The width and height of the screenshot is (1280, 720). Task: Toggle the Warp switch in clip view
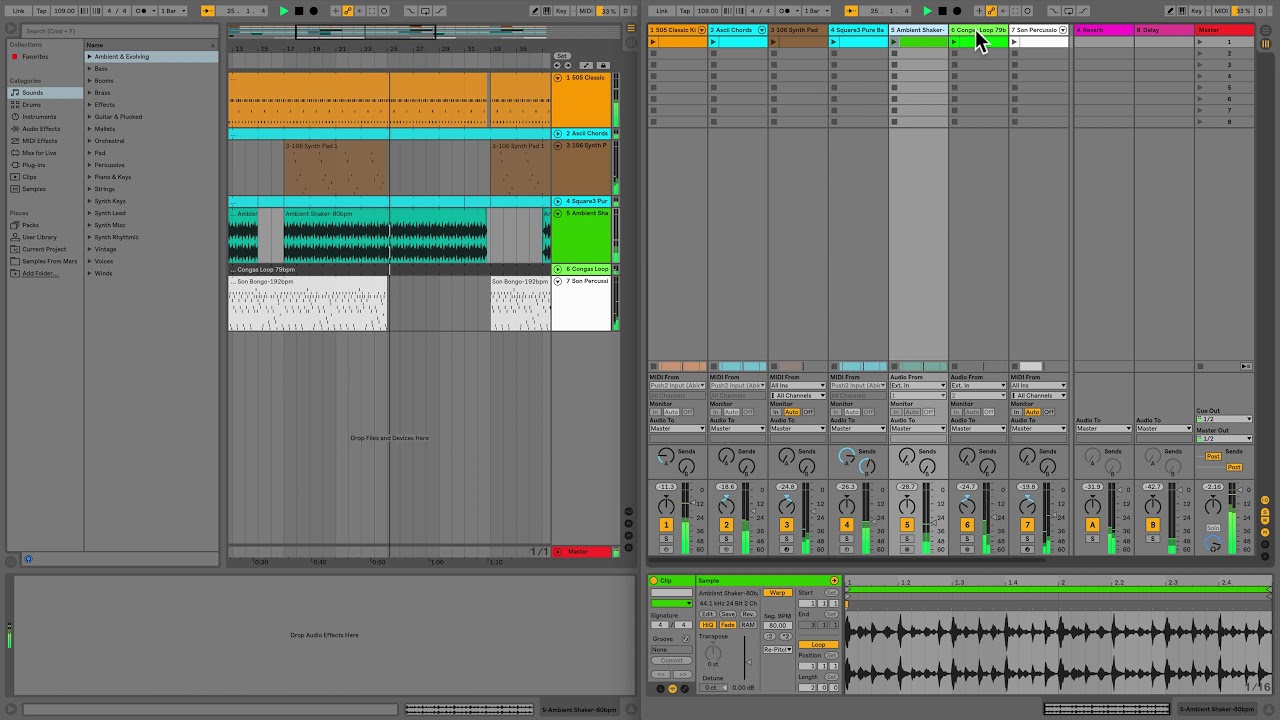777,593
